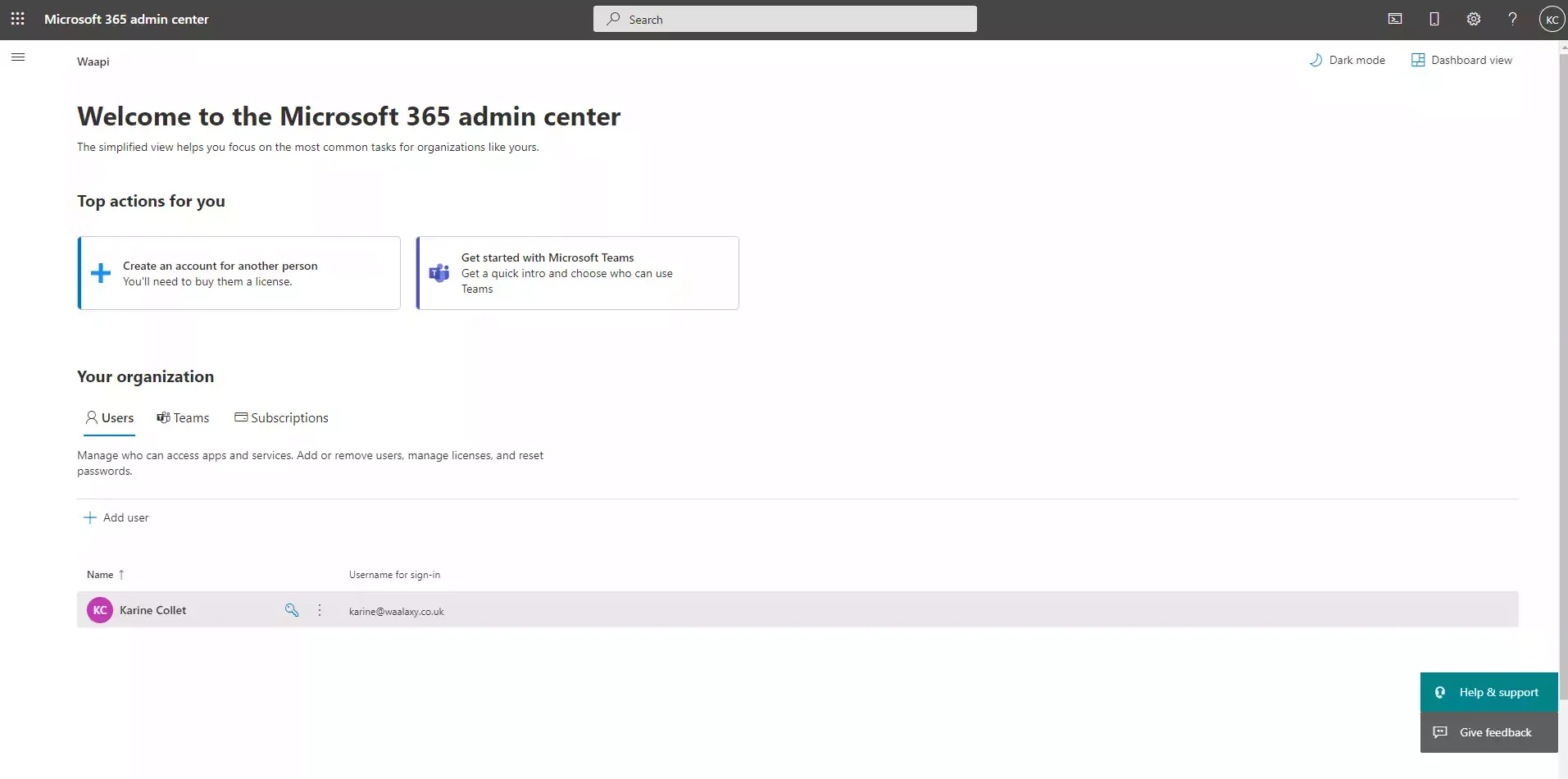Click Give feedback

pyautogui.click(x=1488, y=732)
